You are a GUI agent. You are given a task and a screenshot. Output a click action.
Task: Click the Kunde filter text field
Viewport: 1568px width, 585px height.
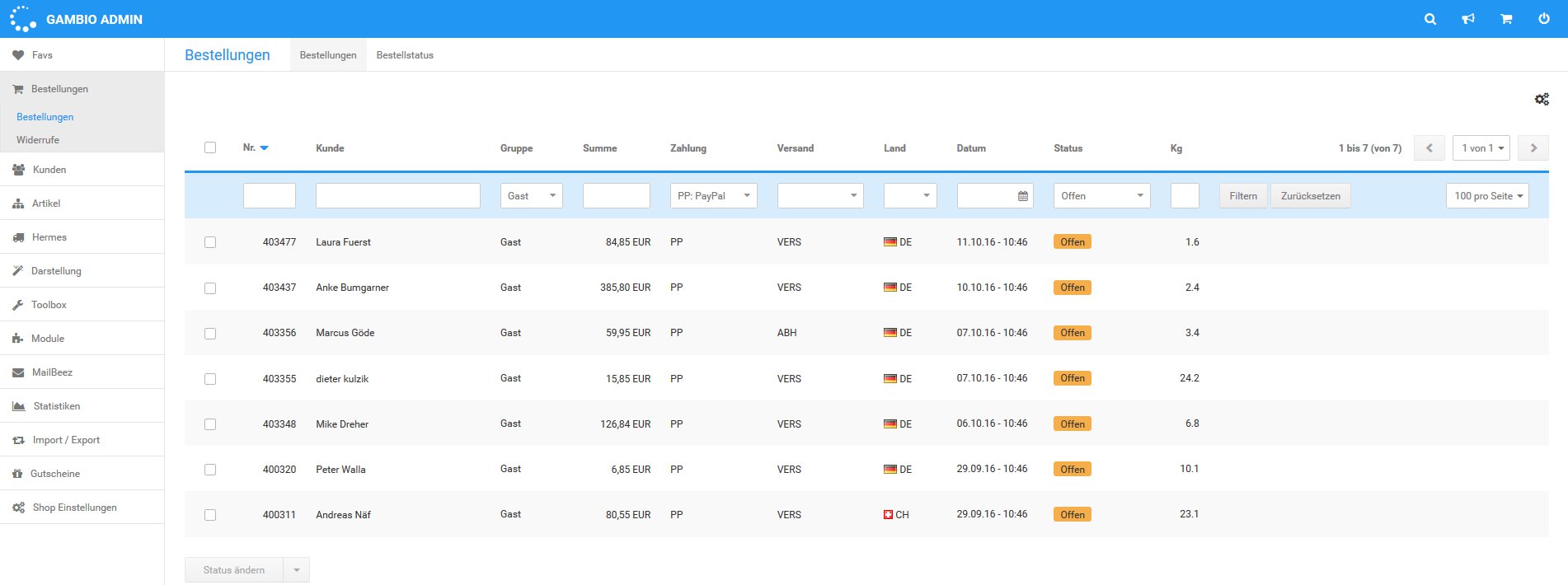397,196
